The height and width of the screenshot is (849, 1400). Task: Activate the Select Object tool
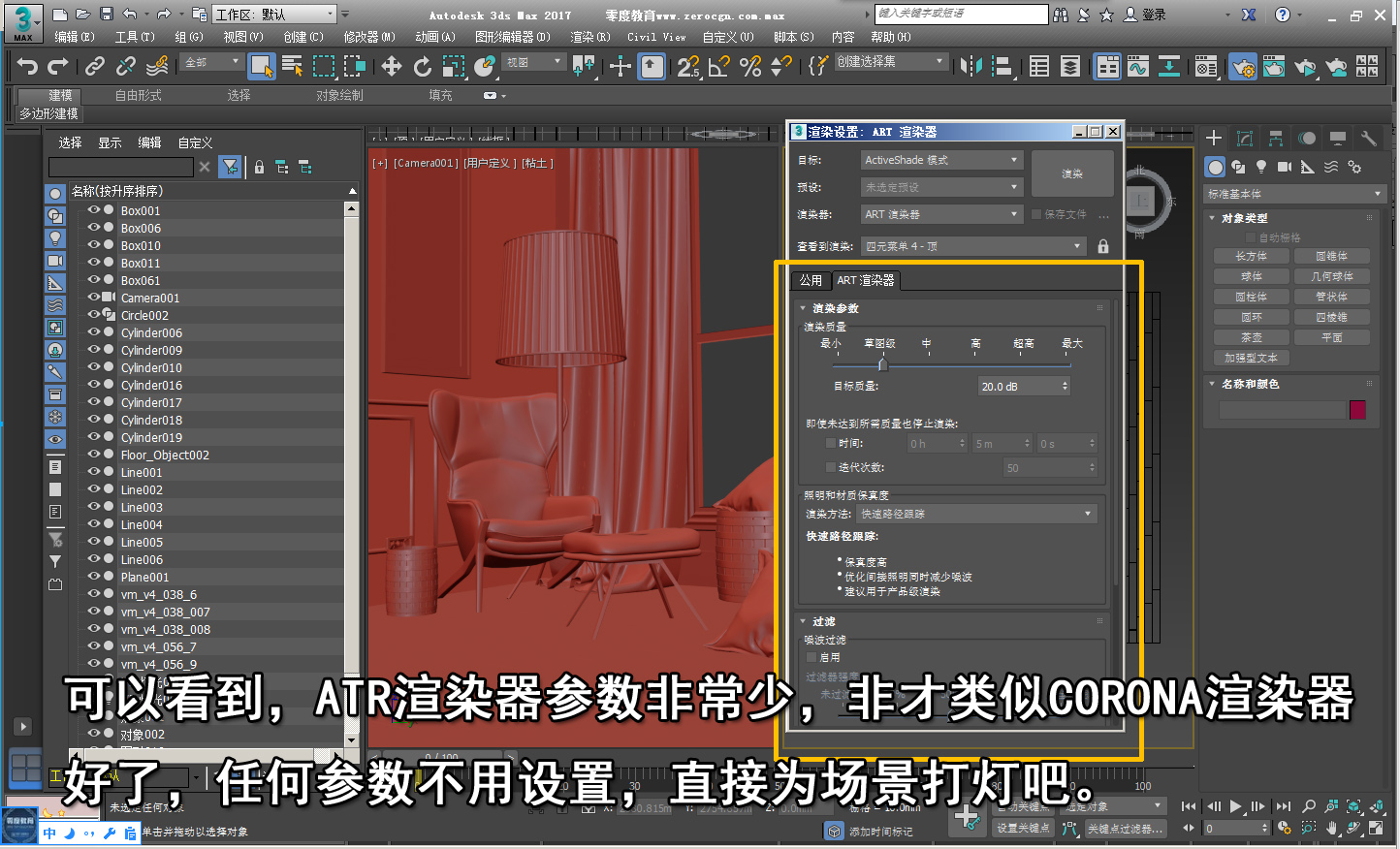261,66
